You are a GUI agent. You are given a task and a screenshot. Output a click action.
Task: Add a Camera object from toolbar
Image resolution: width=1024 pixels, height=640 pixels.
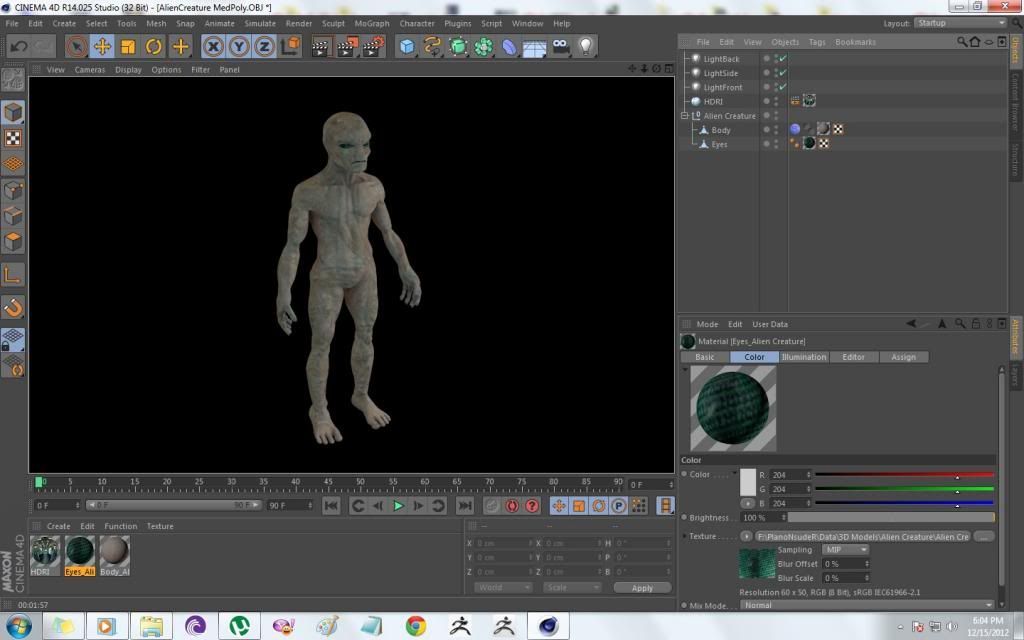point(560,46)
